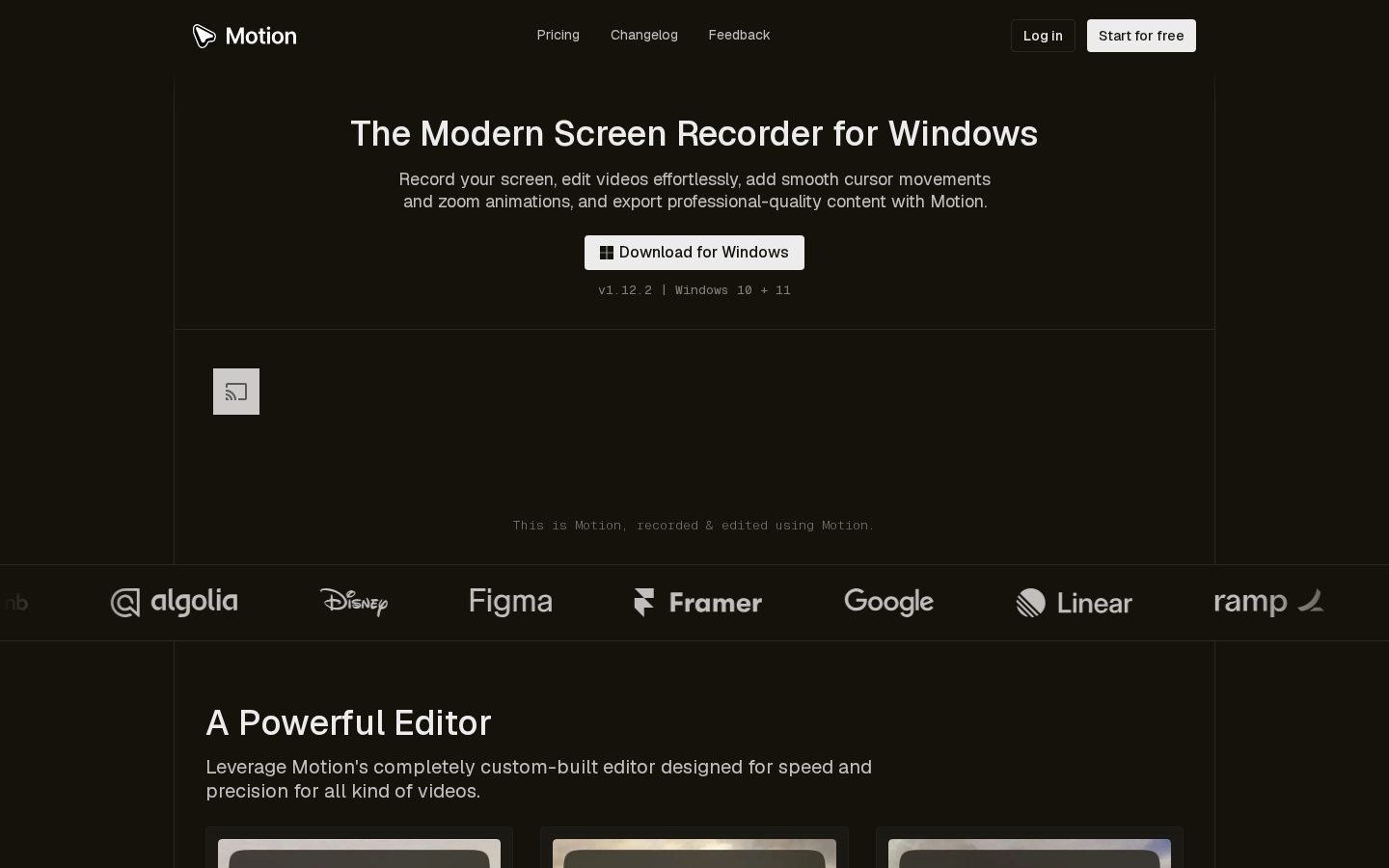Click the Linear logo
The height and width of the screenshot is (868, 1389).
coord(1074,603)
